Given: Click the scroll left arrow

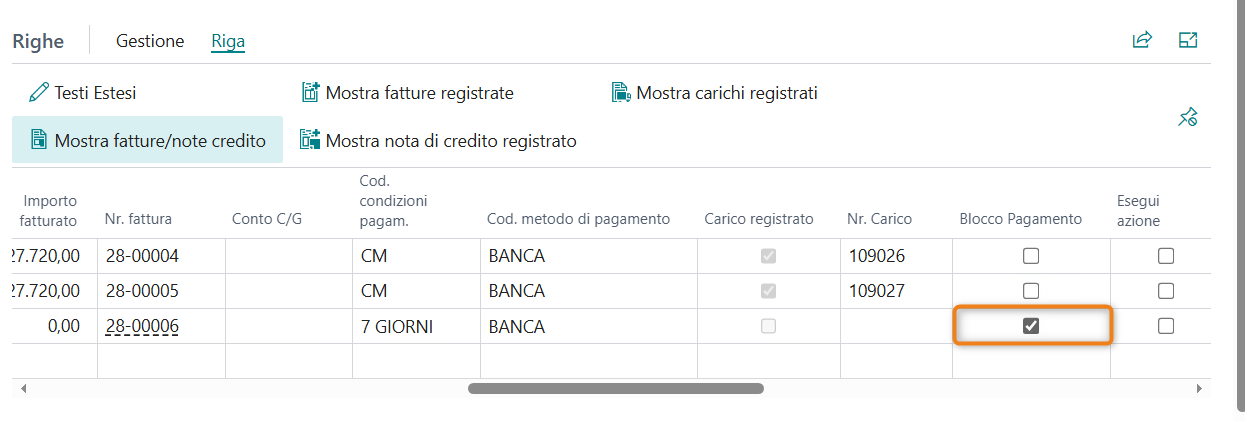Looking at the screenshot, I should coord(24,388).
